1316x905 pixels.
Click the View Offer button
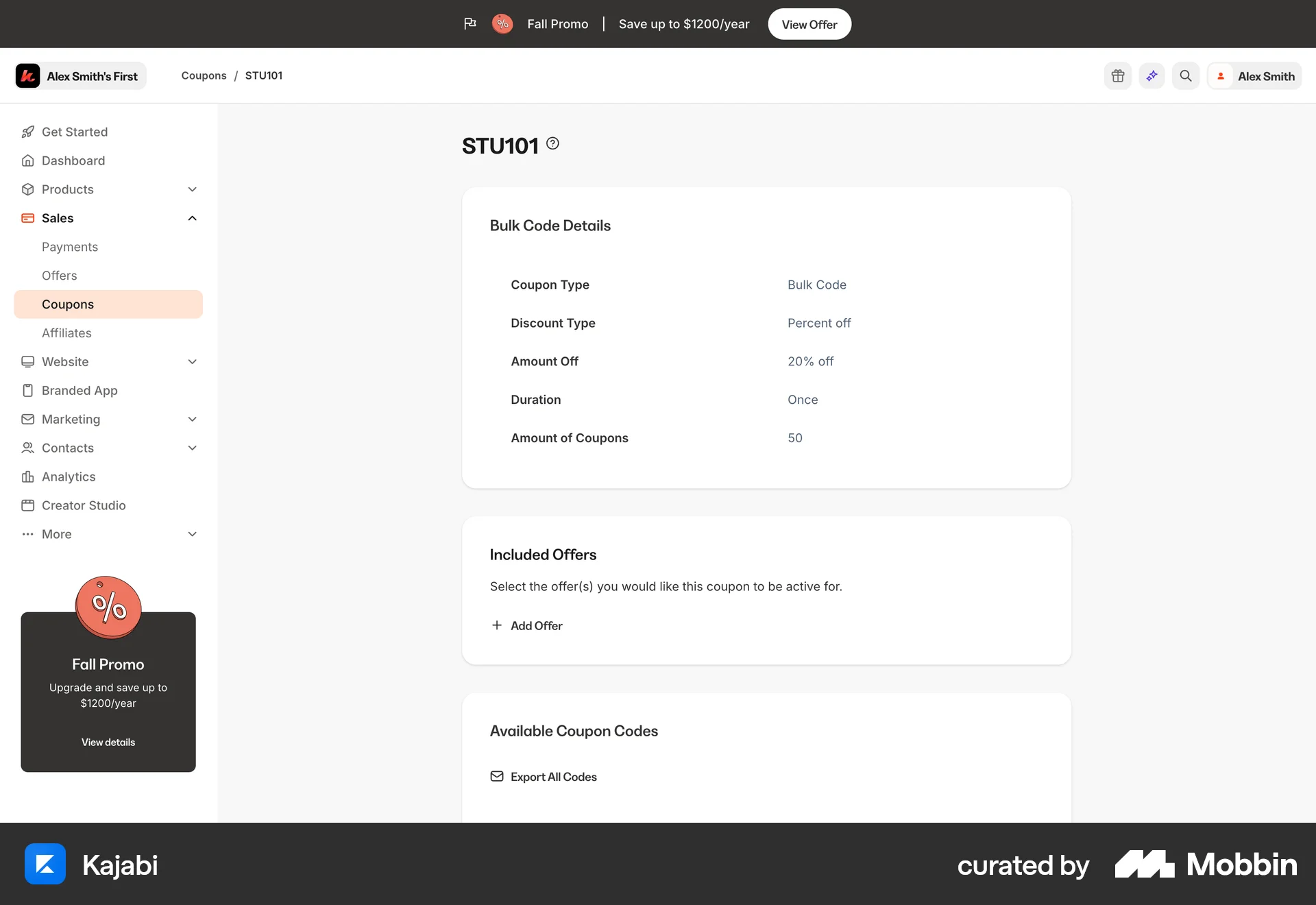point(809,24)
